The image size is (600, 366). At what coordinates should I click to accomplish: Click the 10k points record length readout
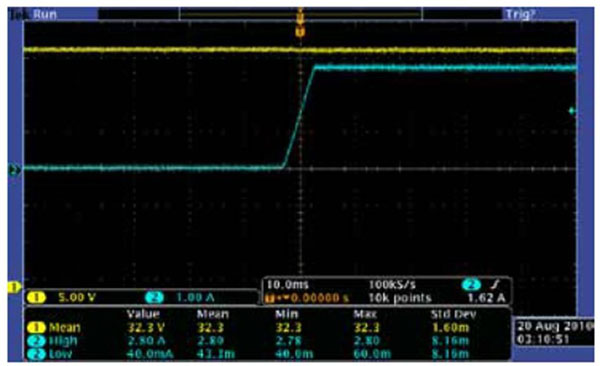[399, 298]
